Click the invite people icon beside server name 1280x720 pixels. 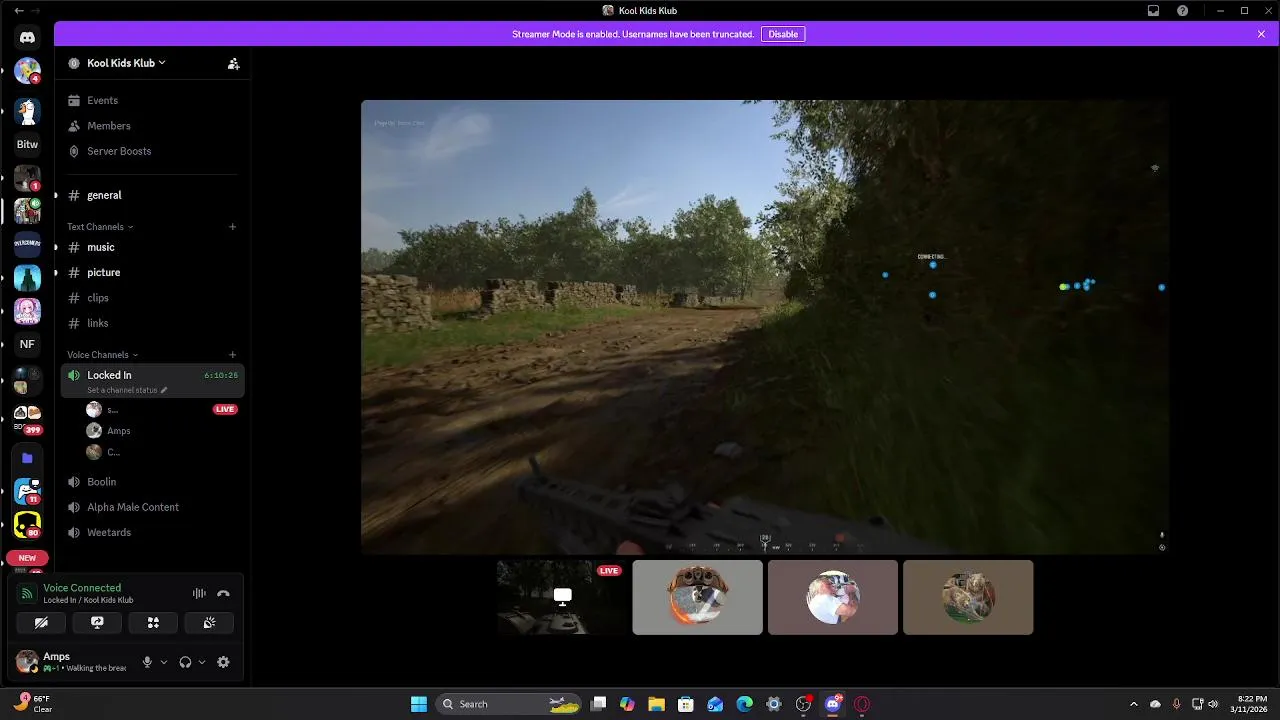[233, 63]
